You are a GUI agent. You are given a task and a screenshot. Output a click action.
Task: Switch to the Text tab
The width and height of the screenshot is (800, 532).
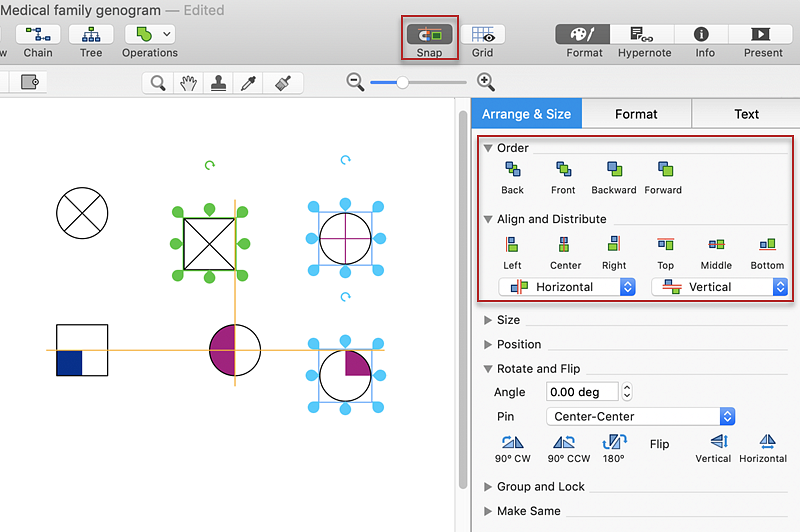[x=746, y=114]
